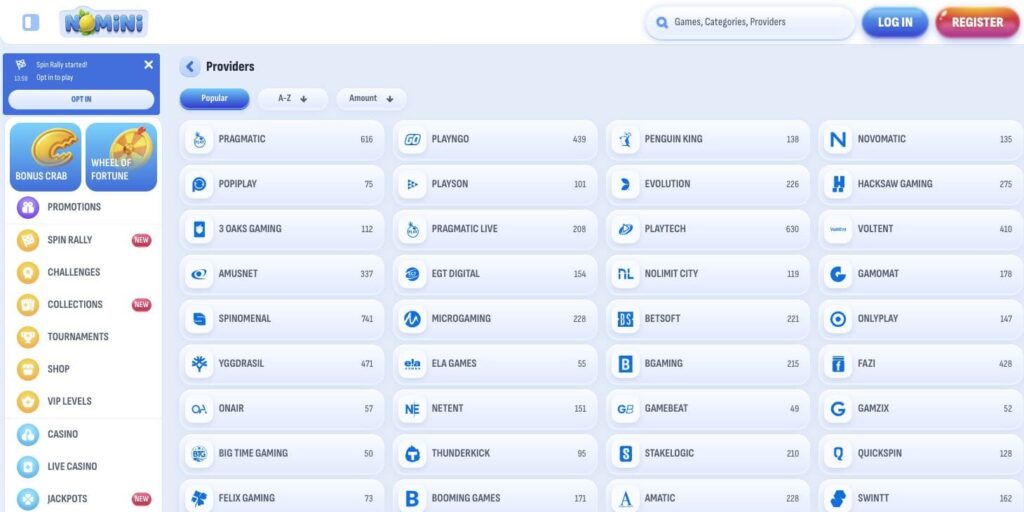Select the Hacksaw Gaming icon
Viewport: 1024px width, 512px height.
(x=838, y=184)
